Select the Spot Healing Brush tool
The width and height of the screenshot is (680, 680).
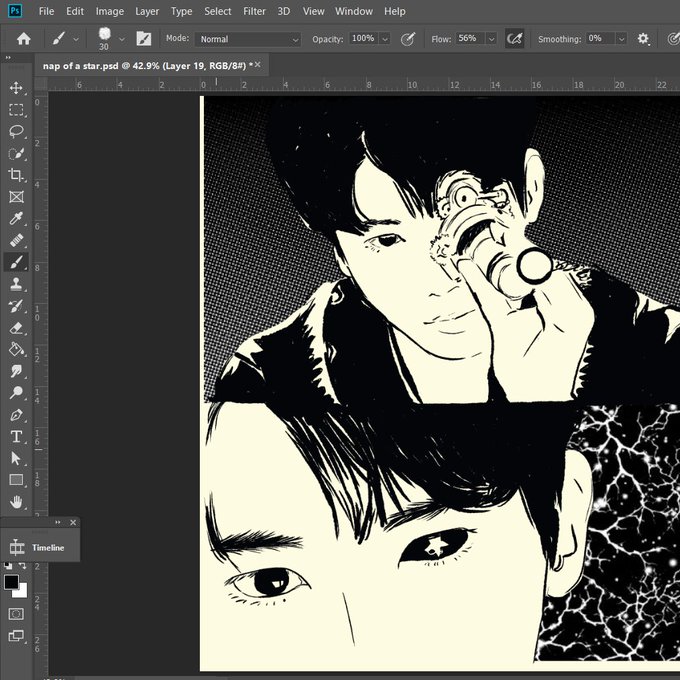pyautogui.click(x=16, y=240)
